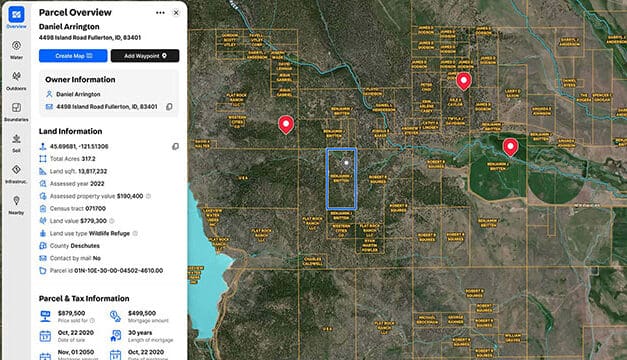627x360 pixels.
Task: Show info for Land value
Action: pos(112,221)
